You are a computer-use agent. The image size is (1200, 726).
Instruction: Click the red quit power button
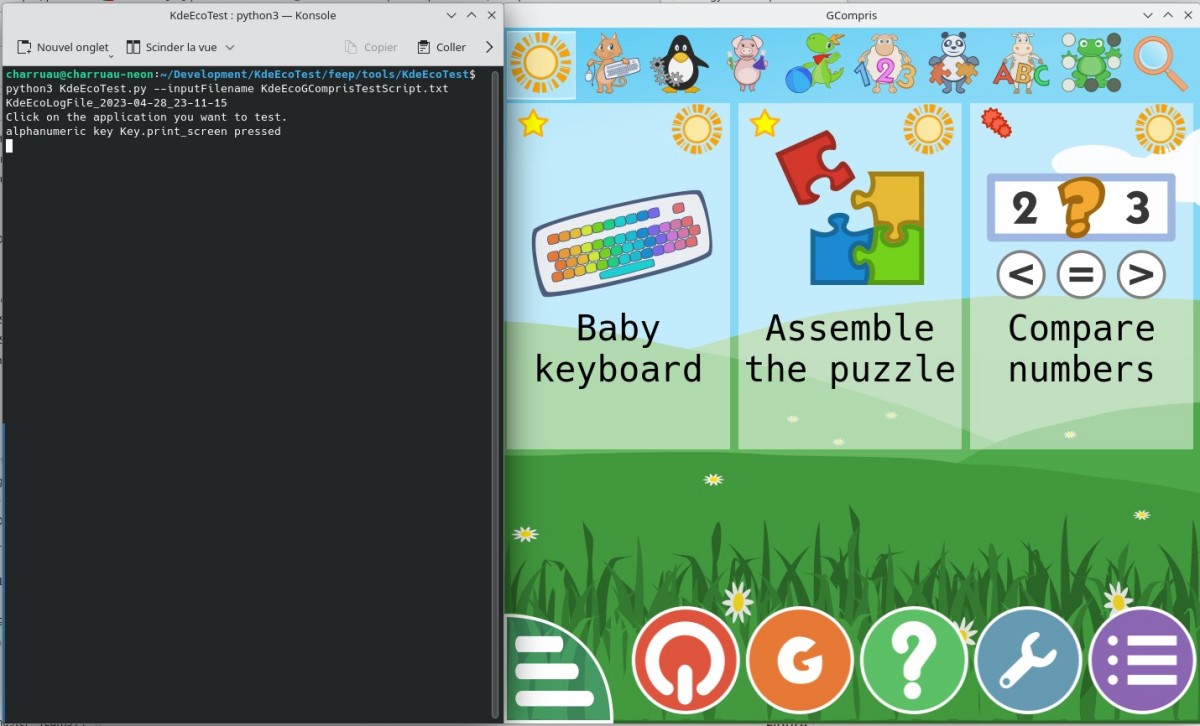tap(686, 660)
